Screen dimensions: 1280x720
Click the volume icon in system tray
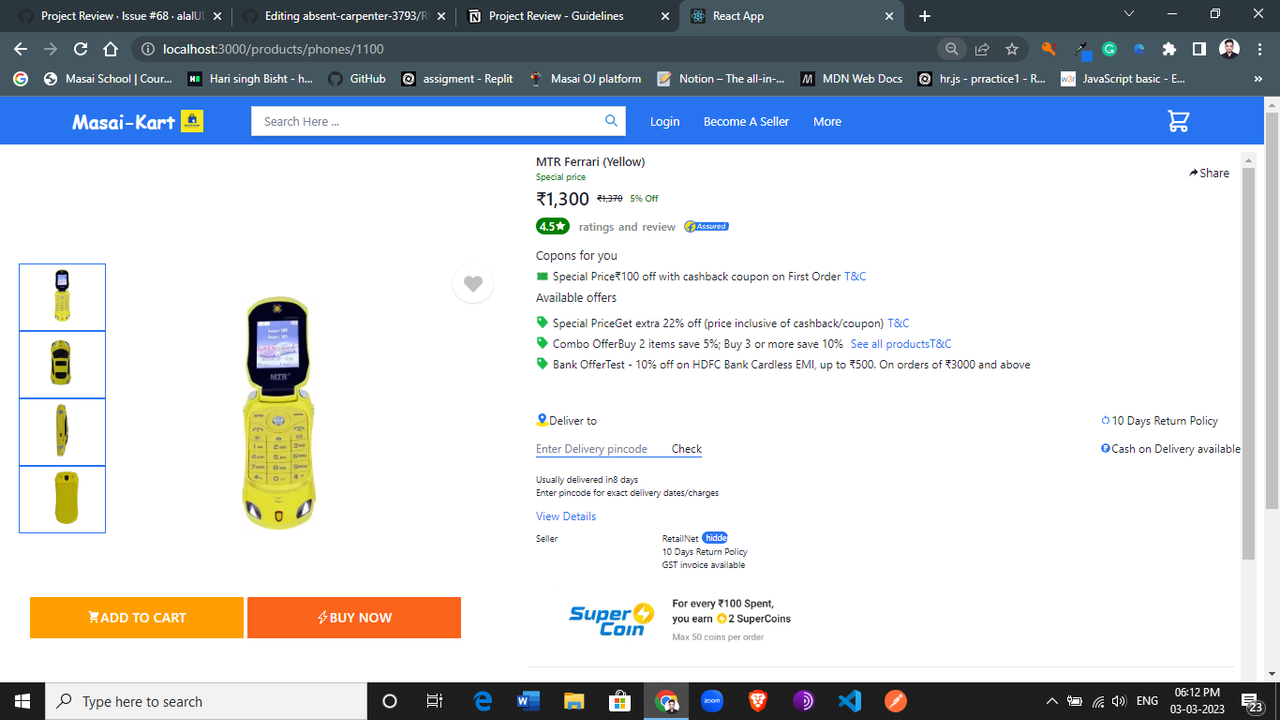tap(1119, 701)
